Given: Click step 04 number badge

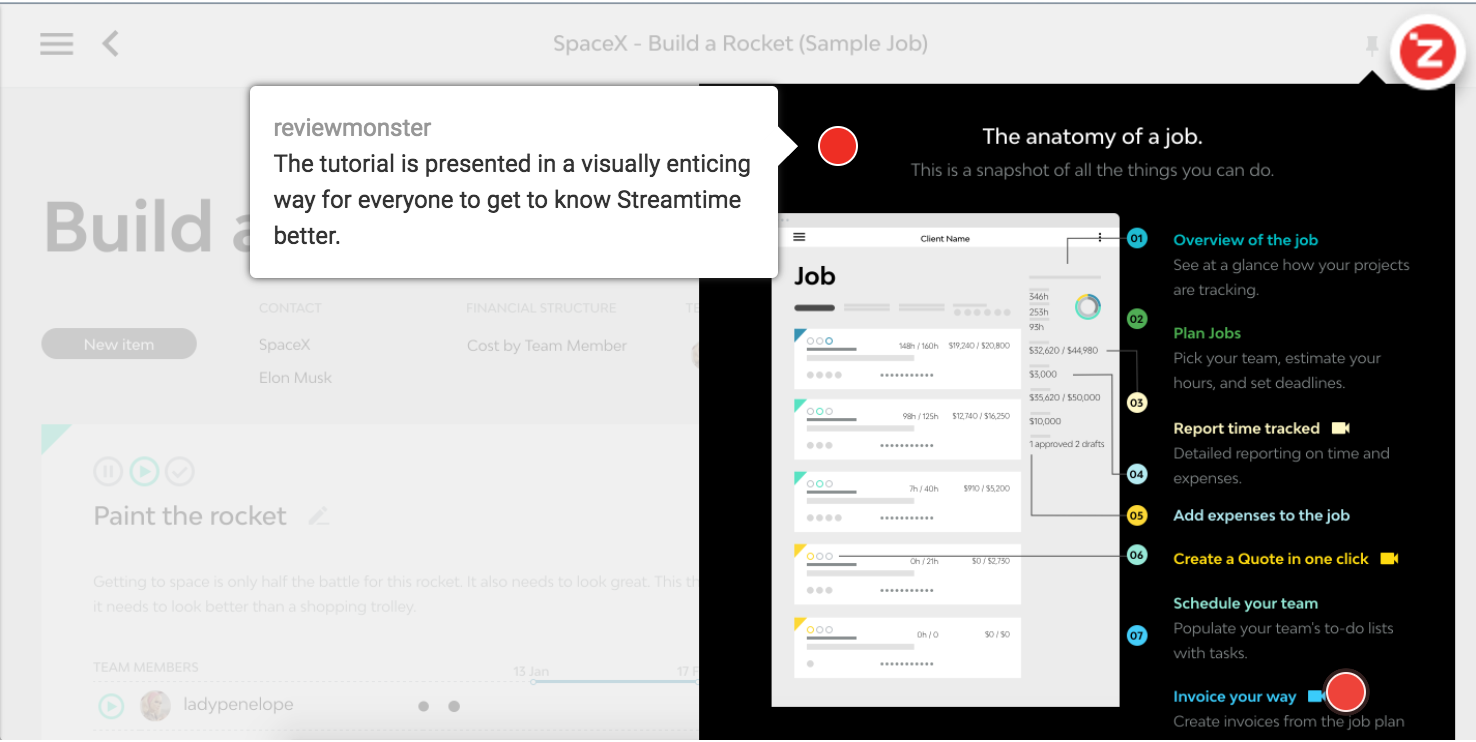Looking at the screenshot, I should coord(1136,474).
